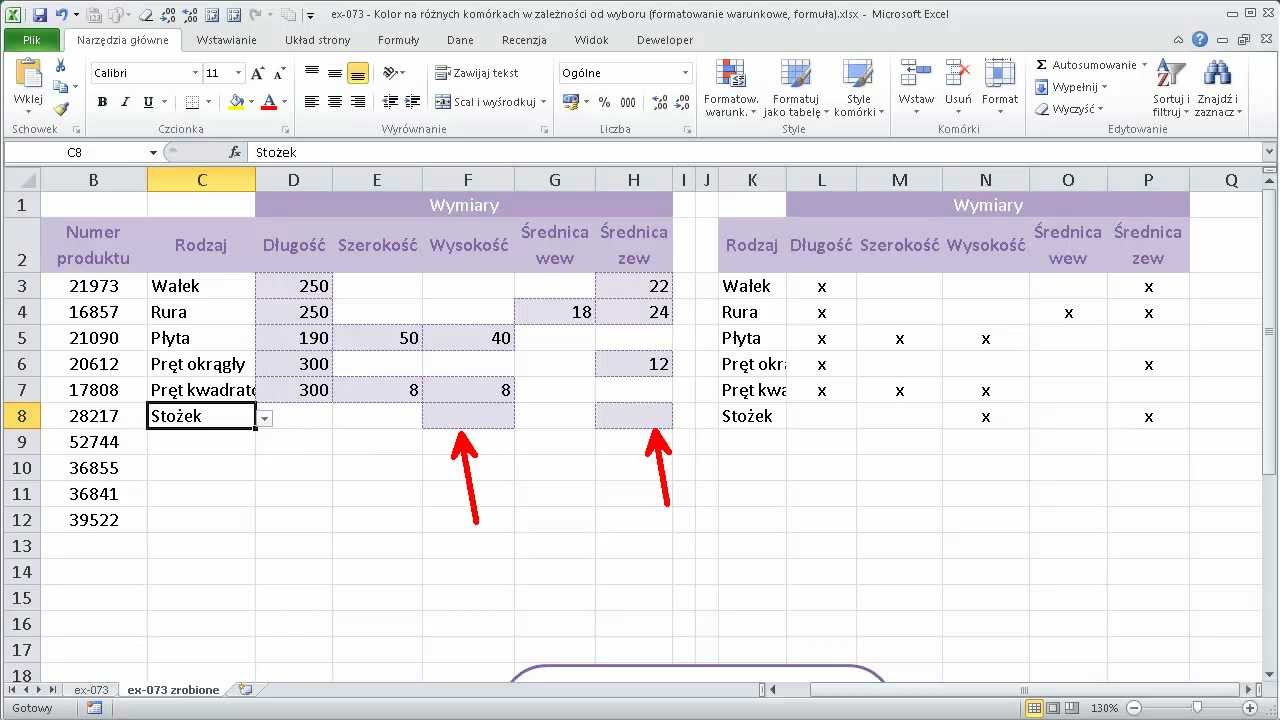Click the Align Top icon
This screenshot has width=1280, height=720.
312,73
